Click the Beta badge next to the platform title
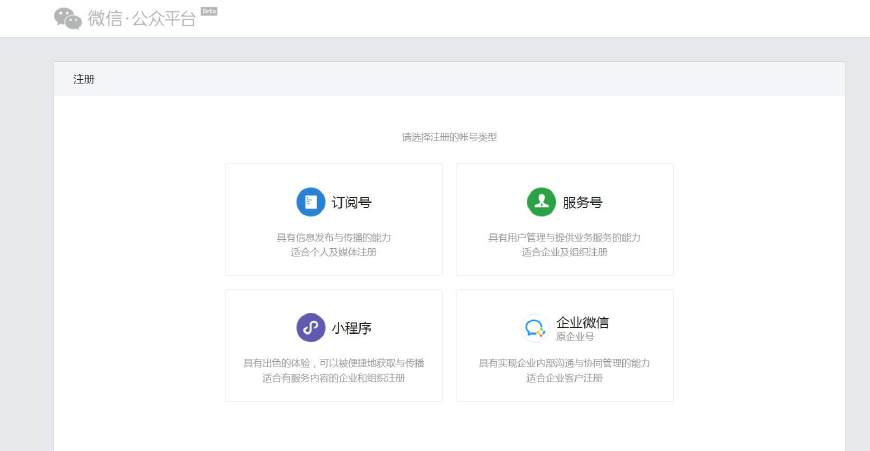 click(209, 11)
